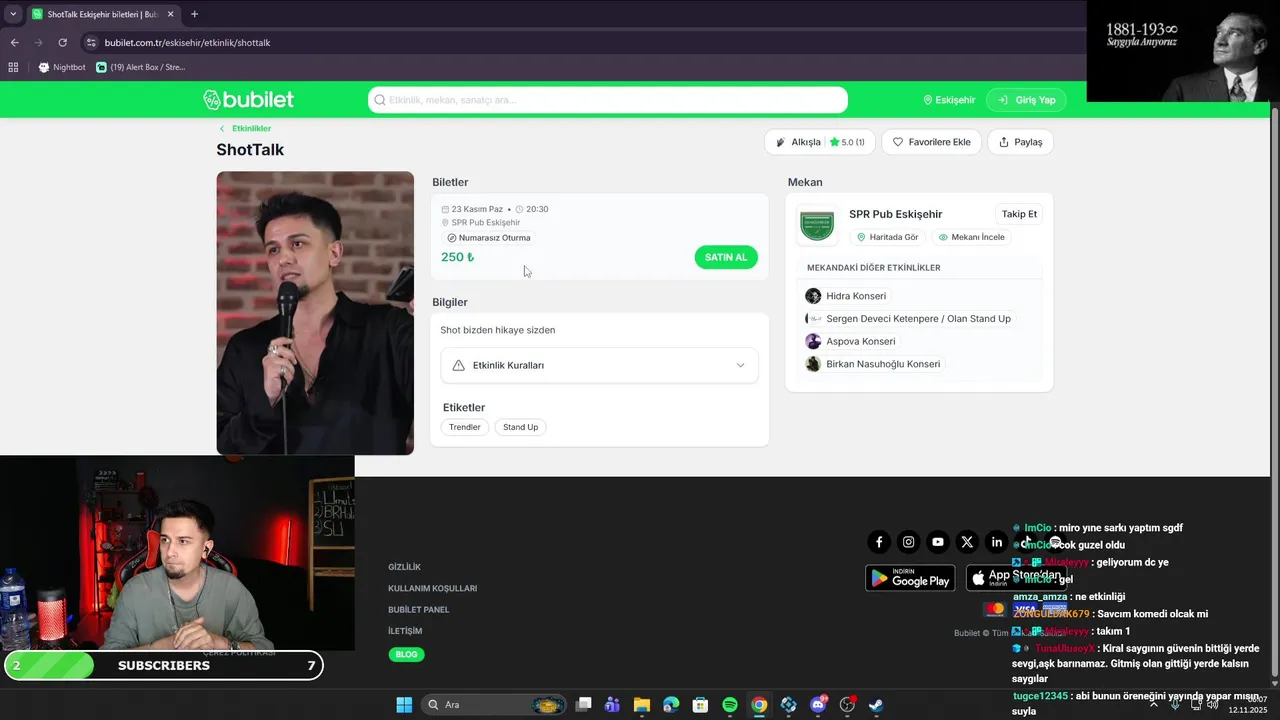Screen dimensions: 1280x720
Task: Show hidden system tray icons chevron
Action: tap(1154, 705)
